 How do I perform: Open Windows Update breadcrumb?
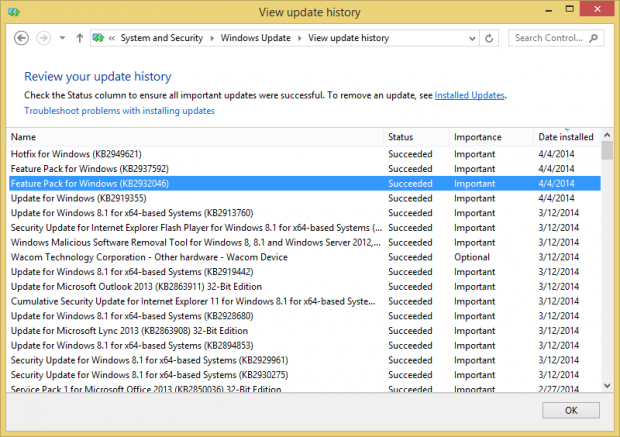click(x=255, y=38)
